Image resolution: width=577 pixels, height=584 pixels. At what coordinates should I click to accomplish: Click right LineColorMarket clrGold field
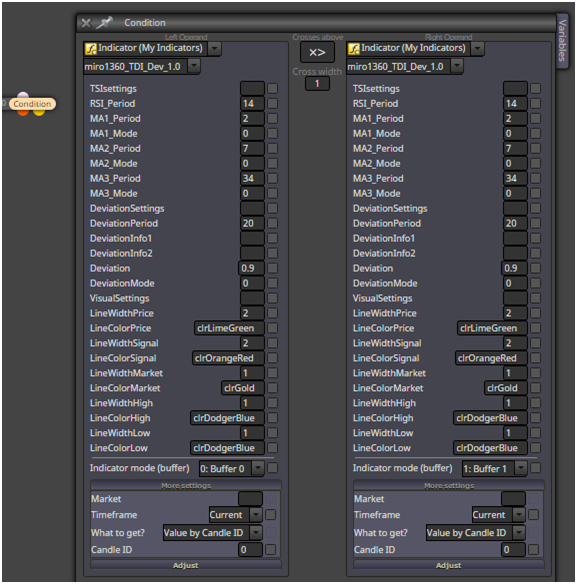[505, 388]
